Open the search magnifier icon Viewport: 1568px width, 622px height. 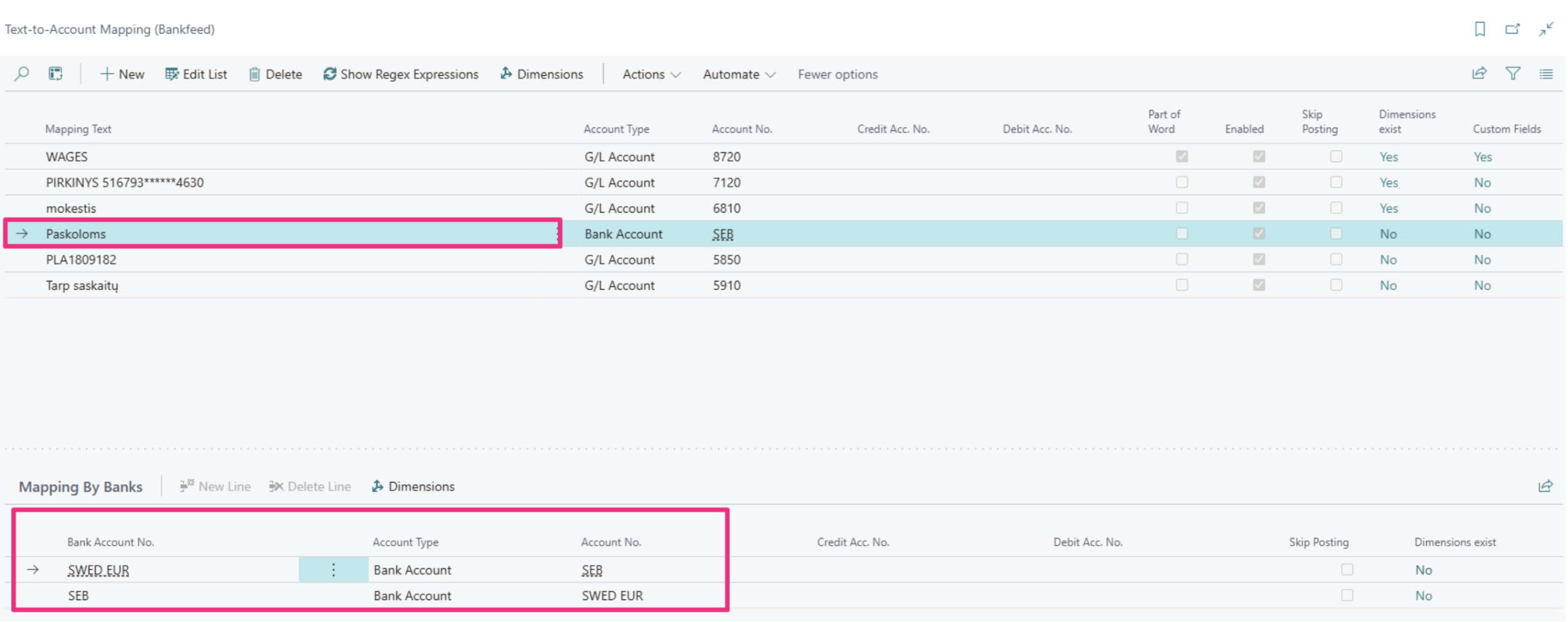[21, 74]
